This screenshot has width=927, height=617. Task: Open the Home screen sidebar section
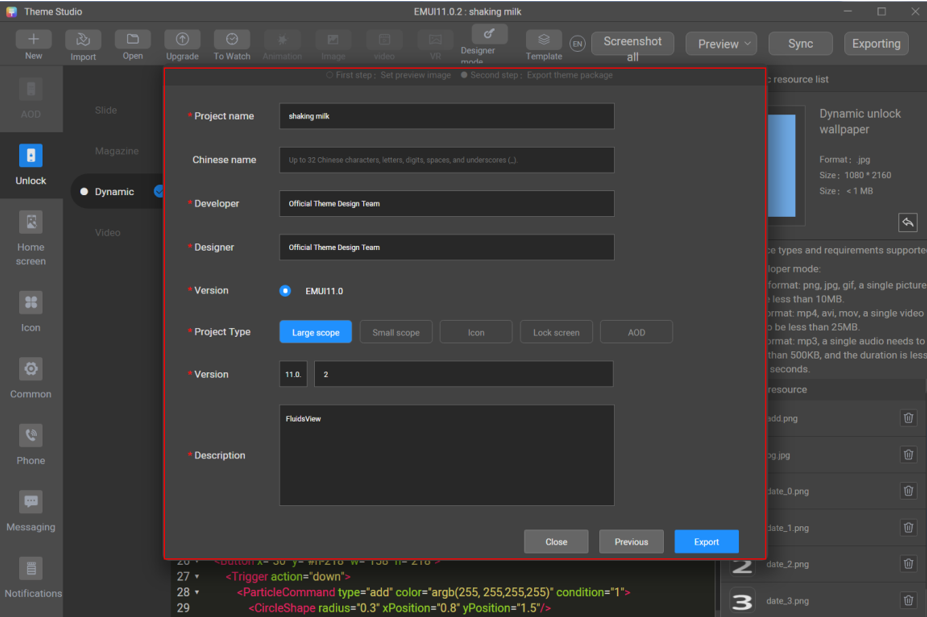tap(31, 236)
